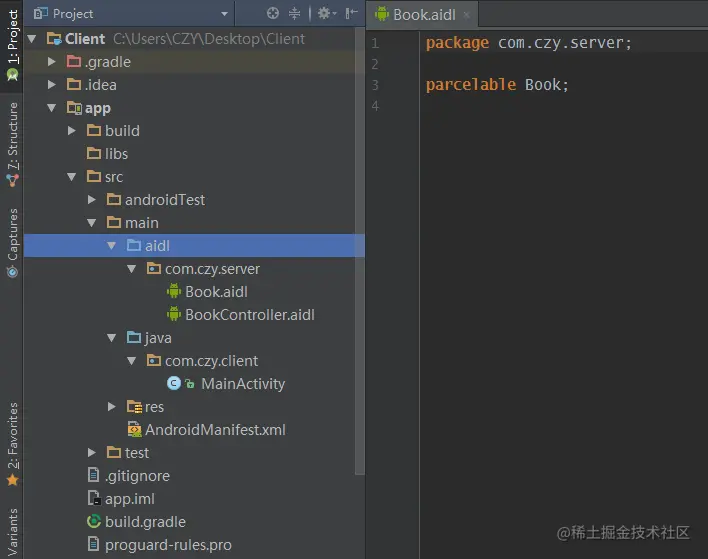This screenshot has width=708, height=559.
Task: Click the com.czy.client package icon
Action: [x=154, y=360]
